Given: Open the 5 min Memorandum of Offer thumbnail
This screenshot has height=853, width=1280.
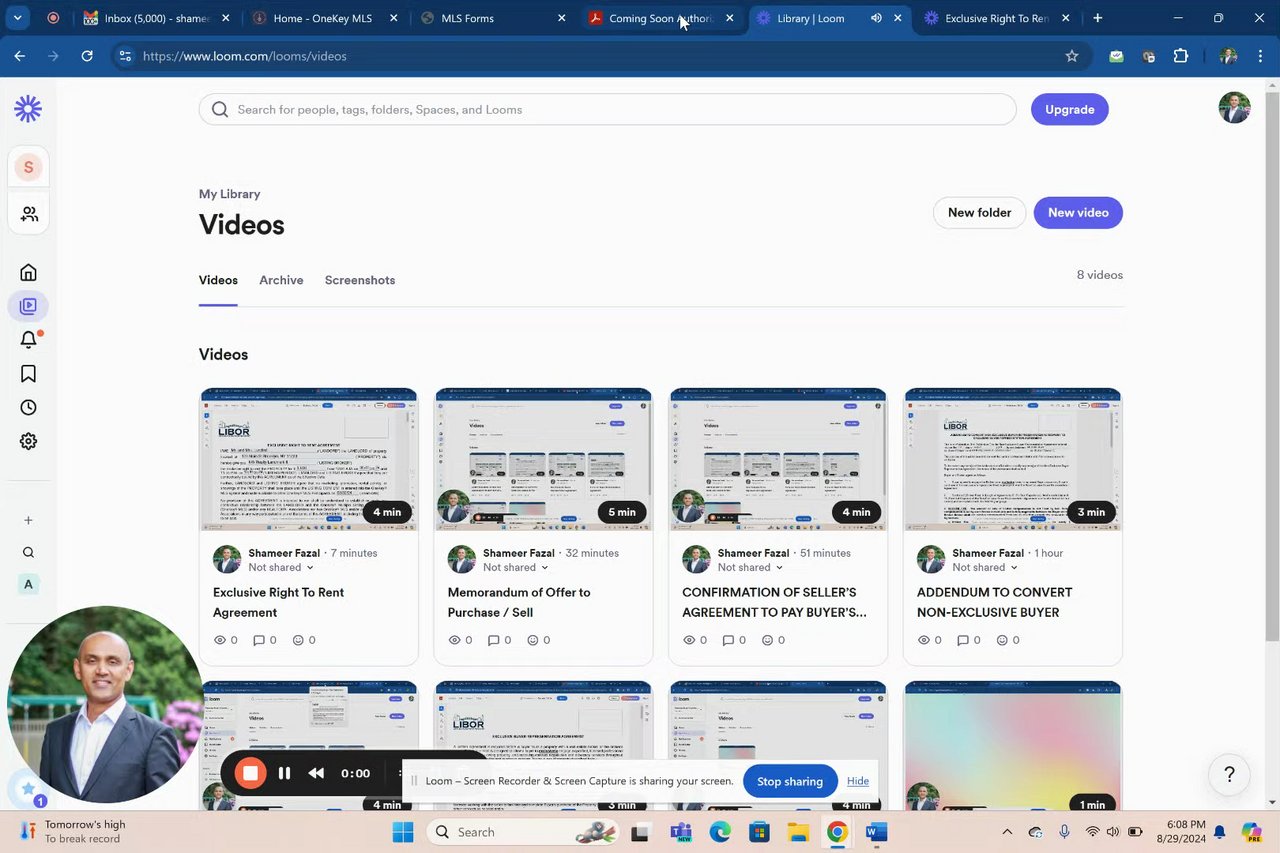Looking at the screenshot, I should (543, 459).
